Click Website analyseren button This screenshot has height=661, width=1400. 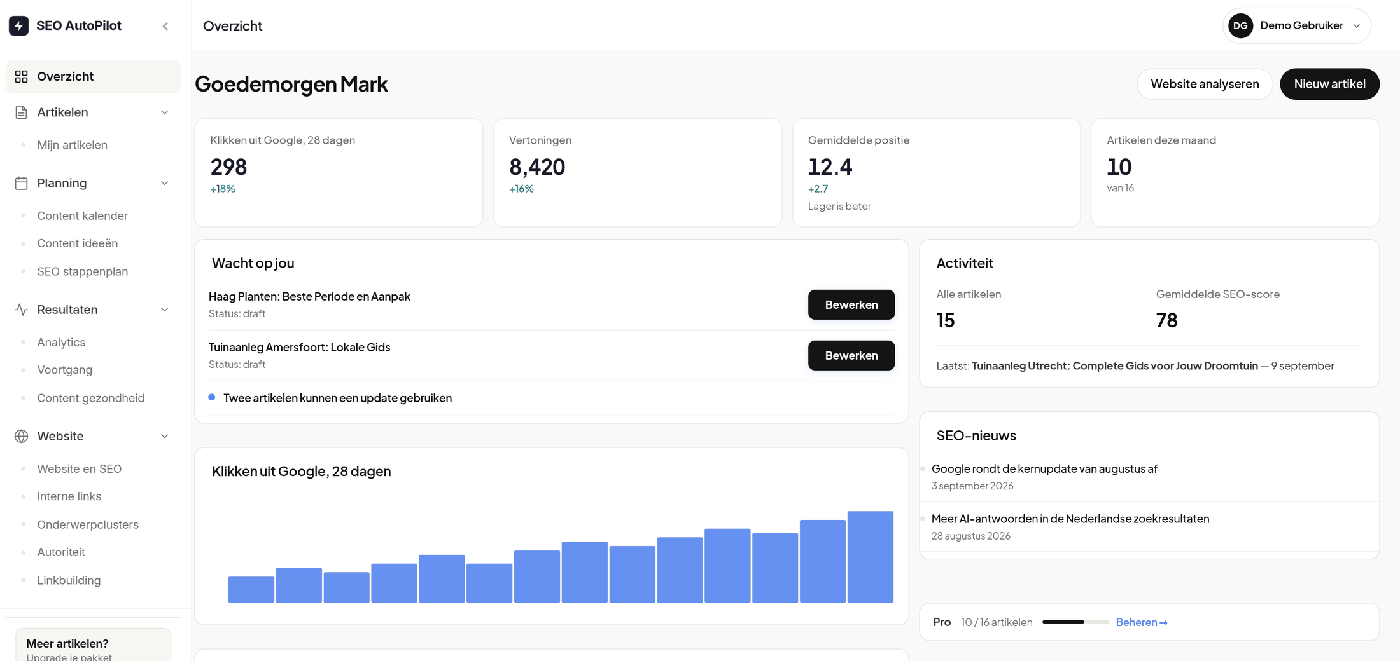tap(1204, 84)
